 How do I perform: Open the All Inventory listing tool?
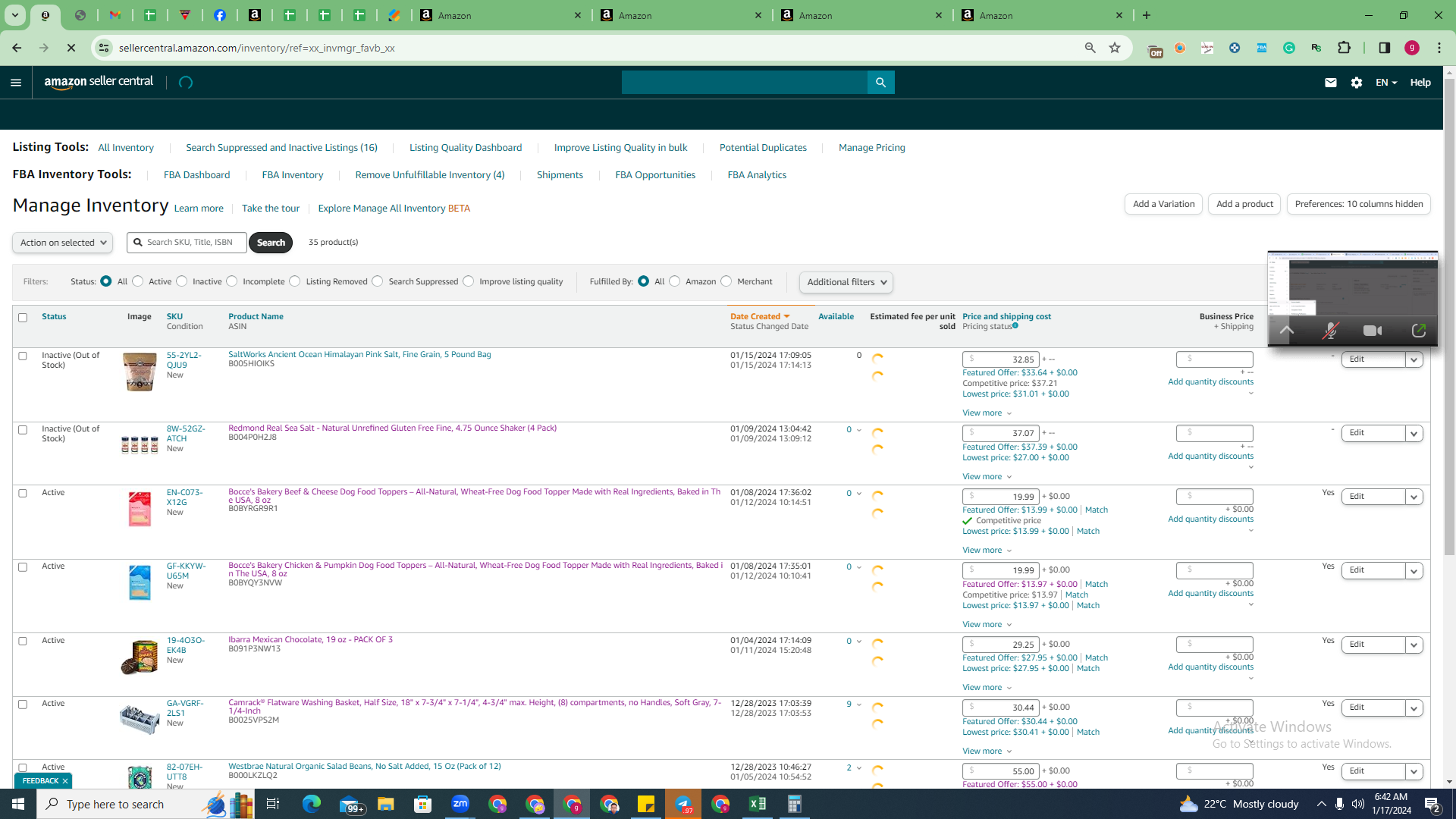point(126,148)
